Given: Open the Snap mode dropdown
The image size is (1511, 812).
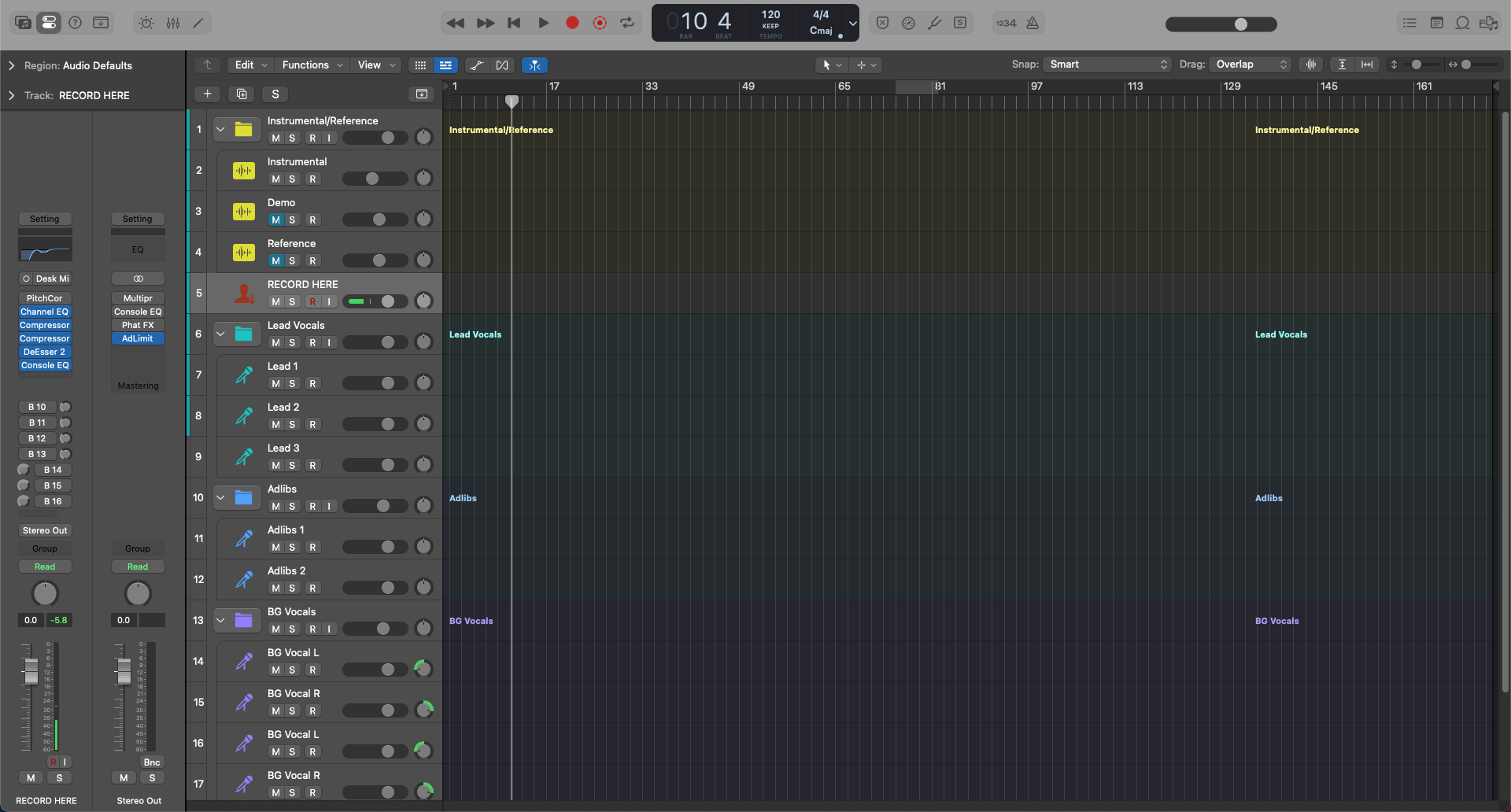Looking at the screenshot, I should click(x=1106, y=64).
